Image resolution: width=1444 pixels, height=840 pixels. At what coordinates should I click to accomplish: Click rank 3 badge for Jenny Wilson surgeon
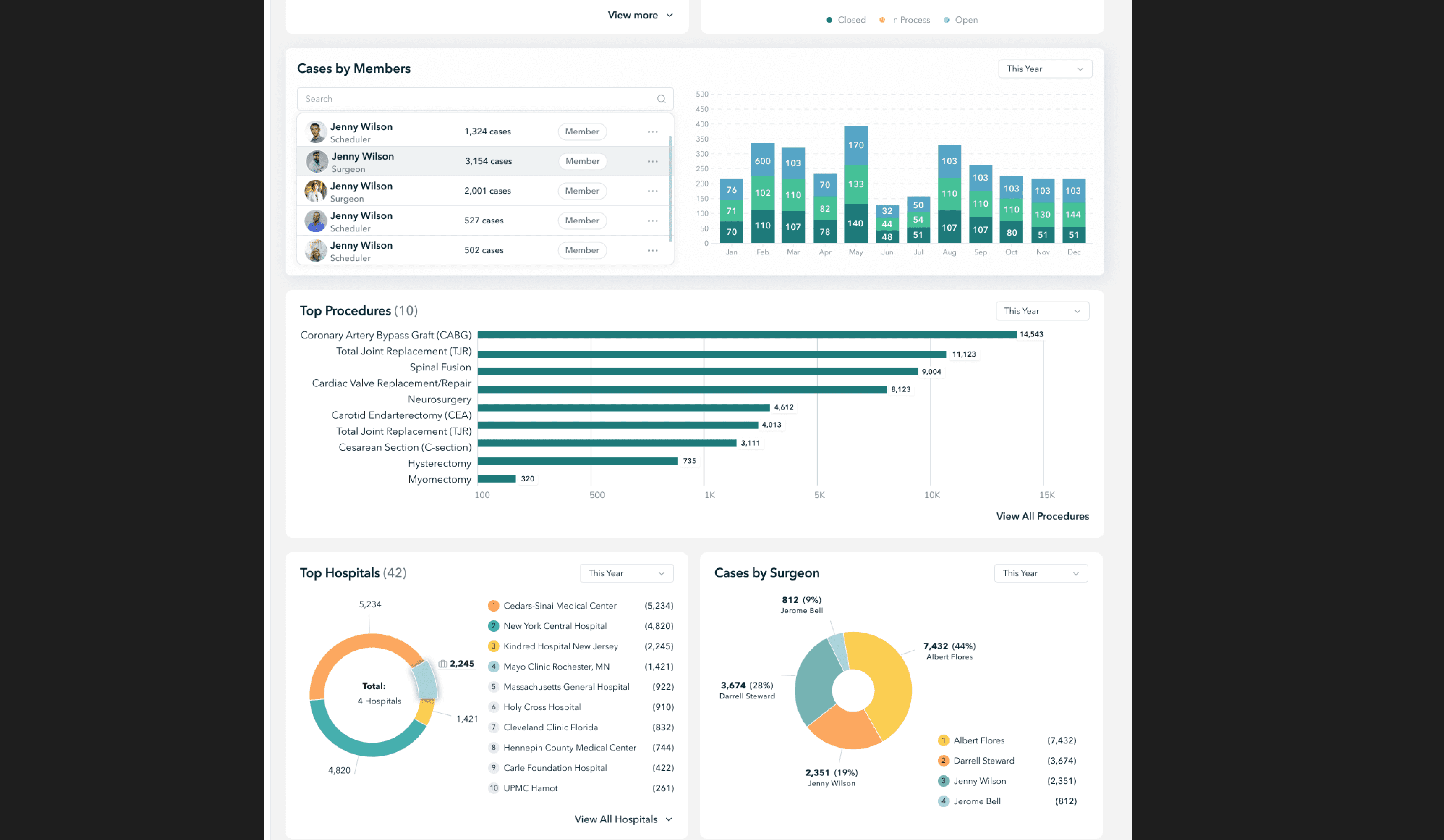point(943,782)
